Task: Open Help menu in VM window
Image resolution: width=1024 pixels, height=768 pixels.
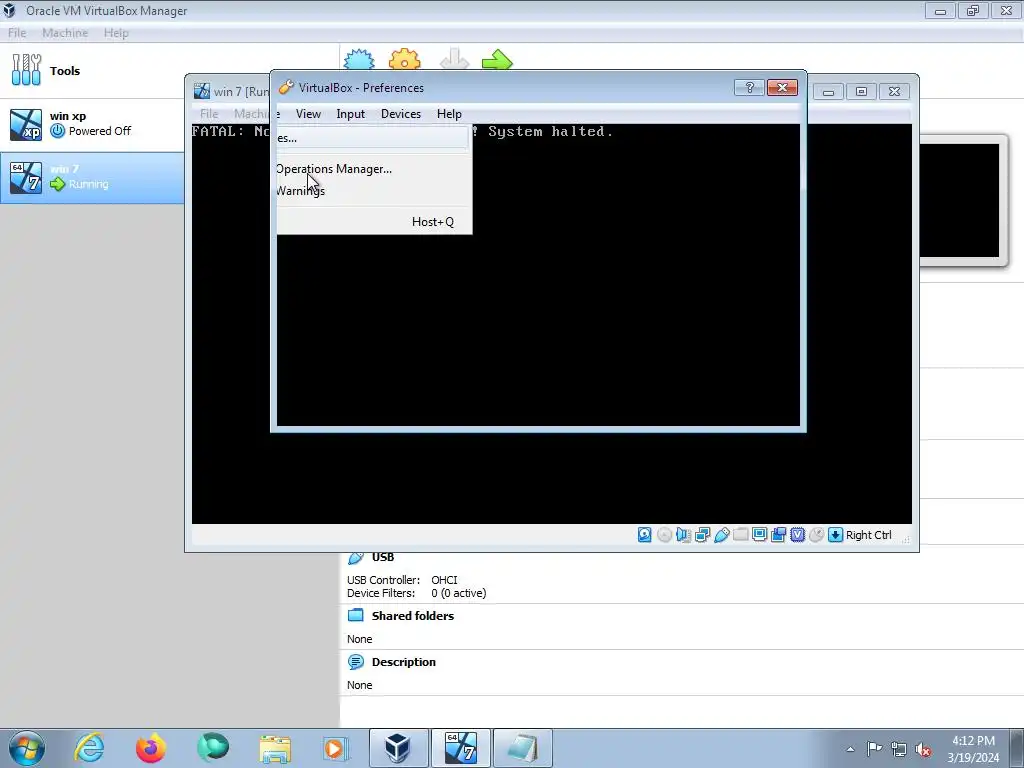Action: [449, 114]
